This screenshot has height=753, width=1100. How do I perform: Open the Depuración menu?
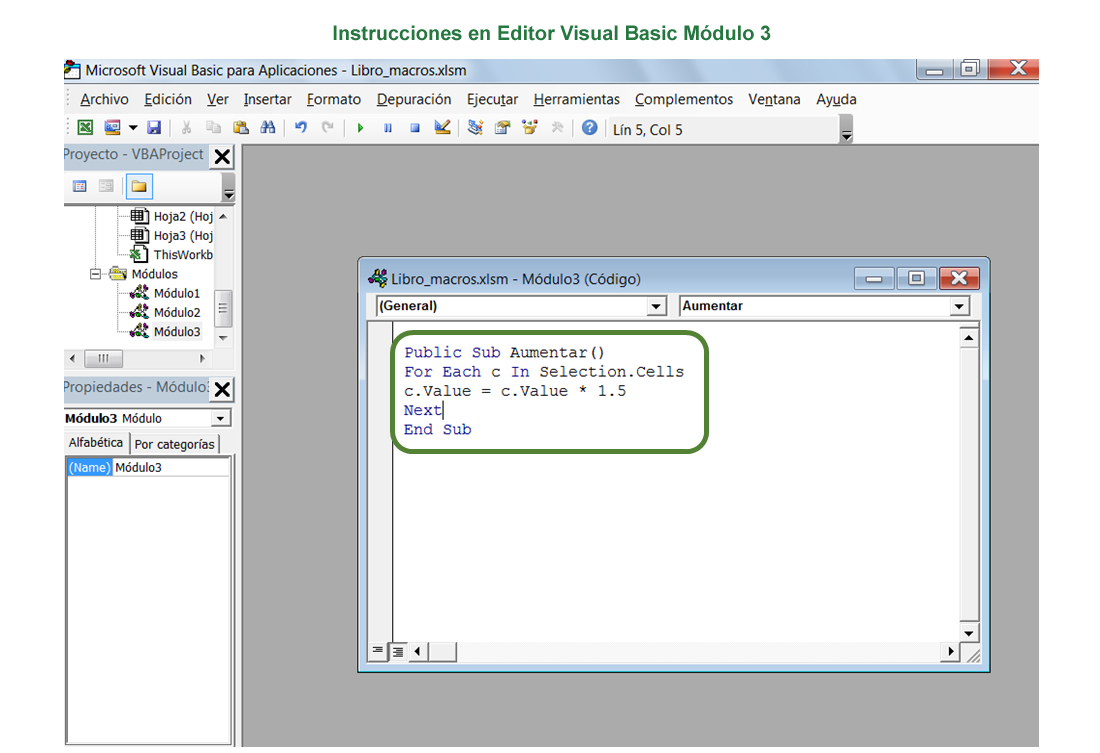point(414,100)
